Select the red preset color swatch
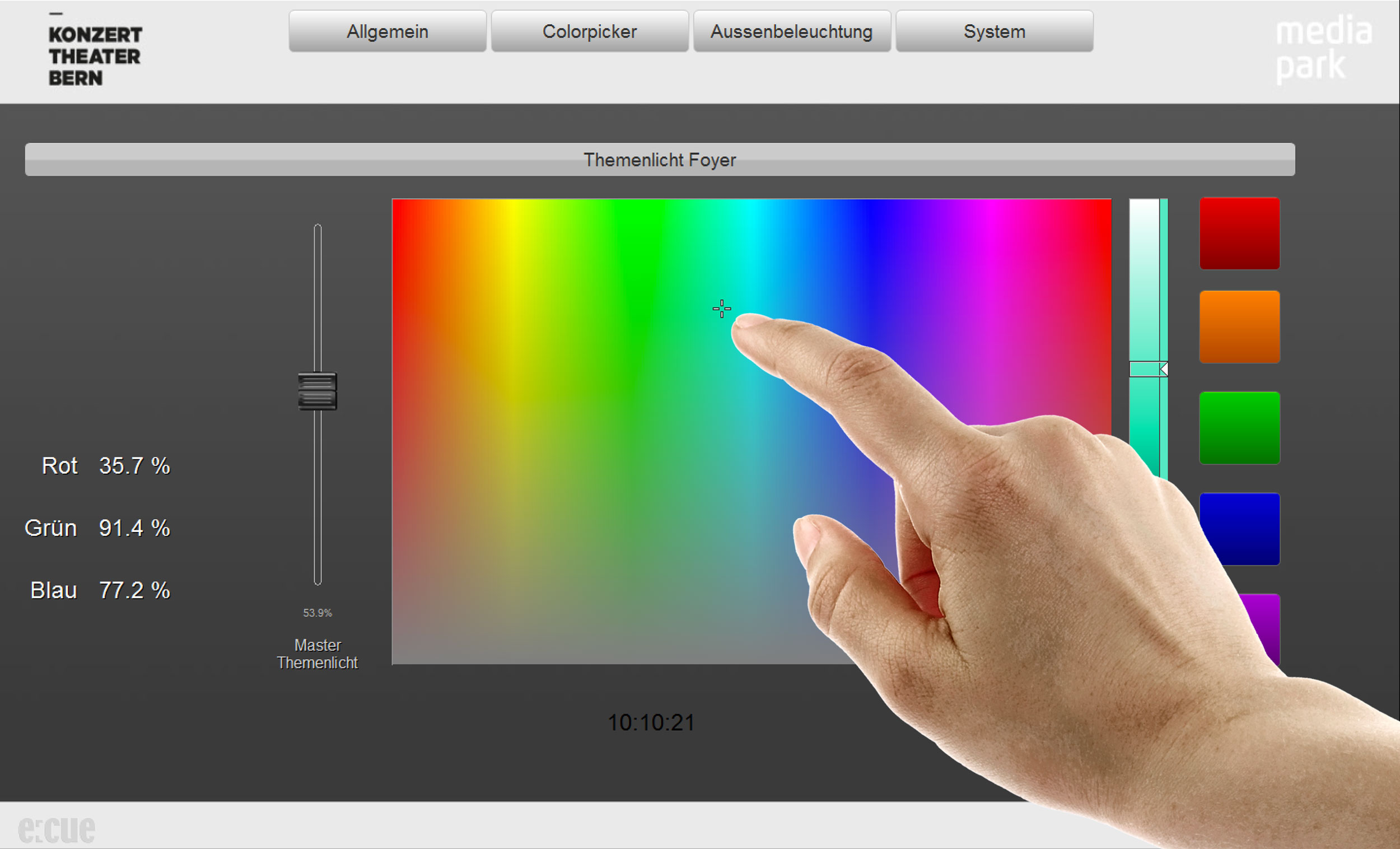This screenshot has width=1400, height=849. point(1239,233)
